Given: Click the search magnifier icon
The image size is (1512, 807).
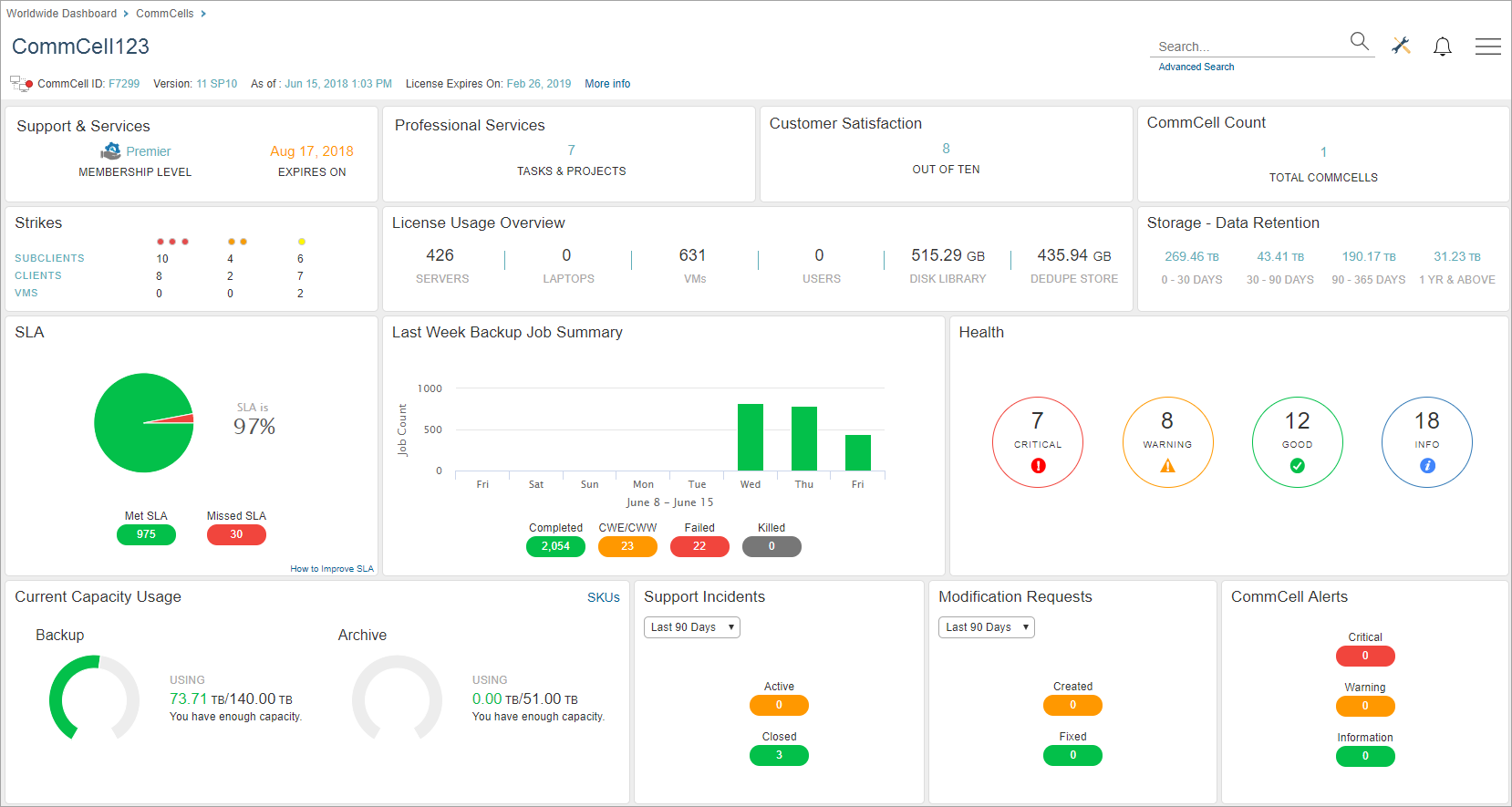Looking at the screenshot, I should [1359, 42].
